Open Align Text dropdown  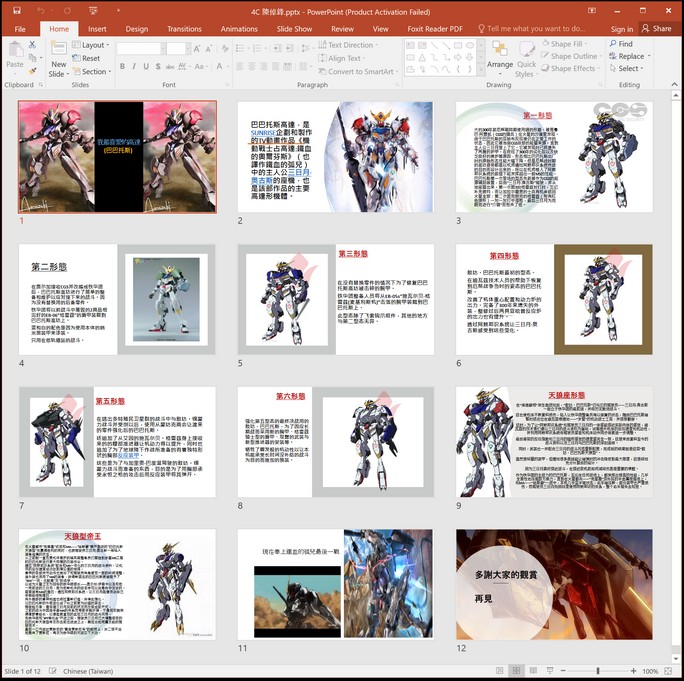pyautogui.click(x=342, y=58)
